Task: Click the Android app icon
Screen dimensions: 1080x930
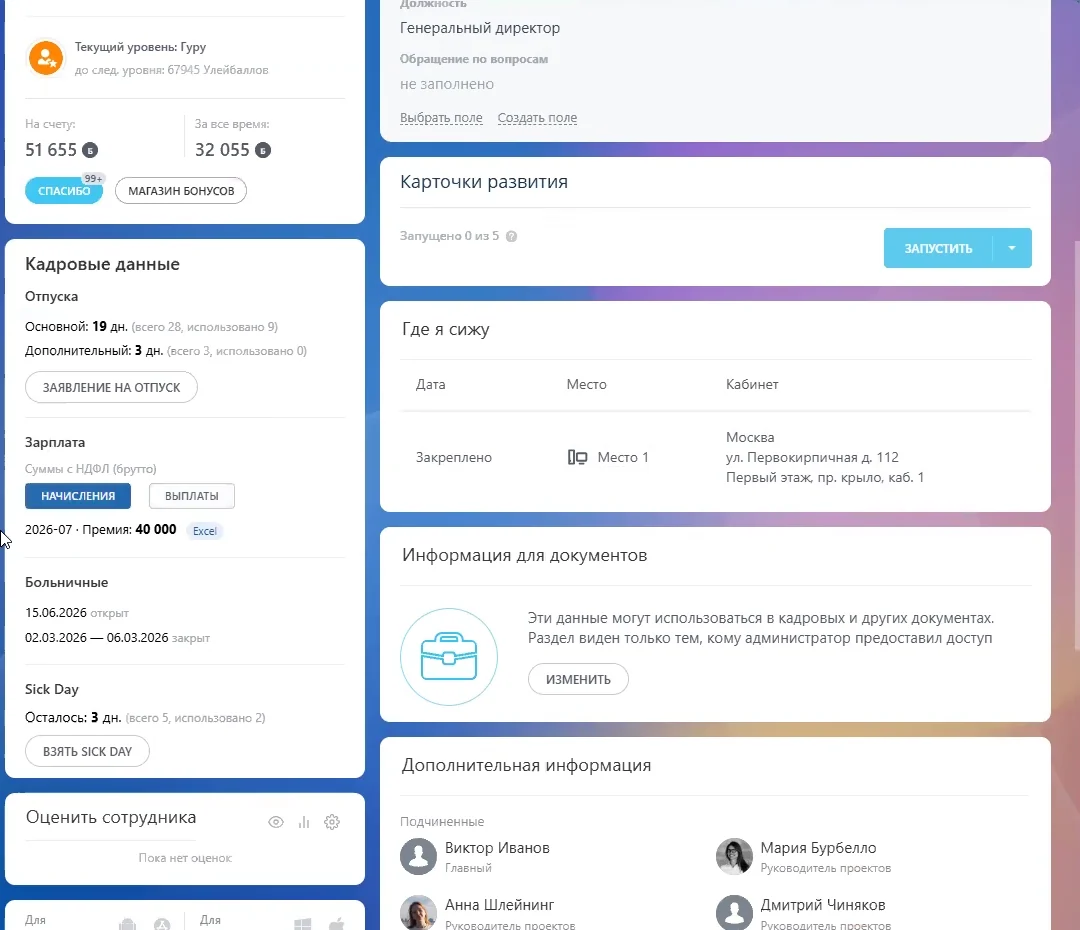Action: coord(127,924)
